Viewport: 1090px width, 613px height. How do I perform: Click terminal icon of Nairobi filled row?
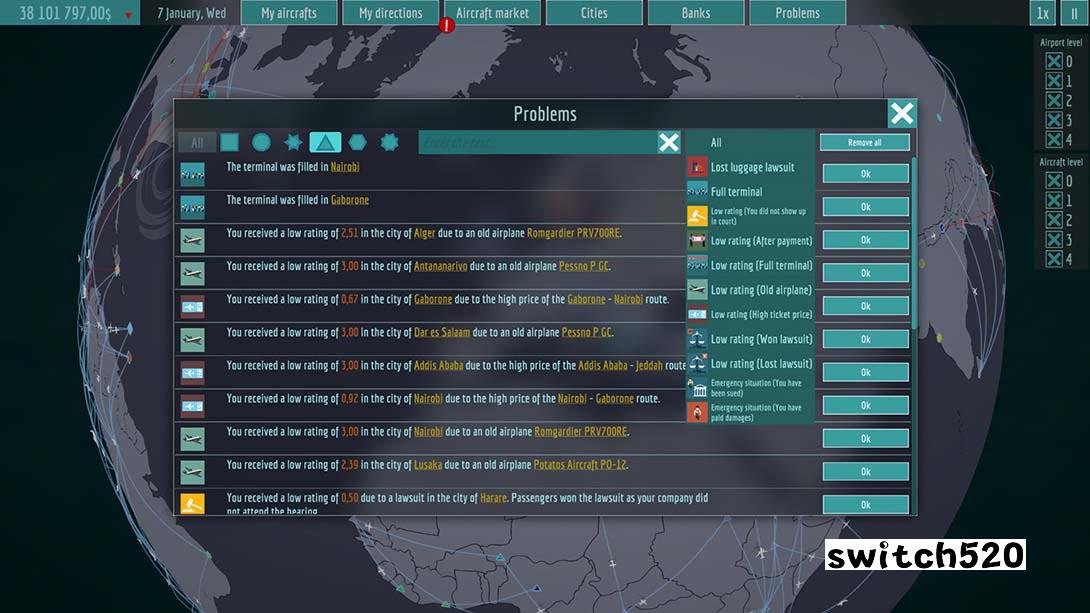coord(193,174)
